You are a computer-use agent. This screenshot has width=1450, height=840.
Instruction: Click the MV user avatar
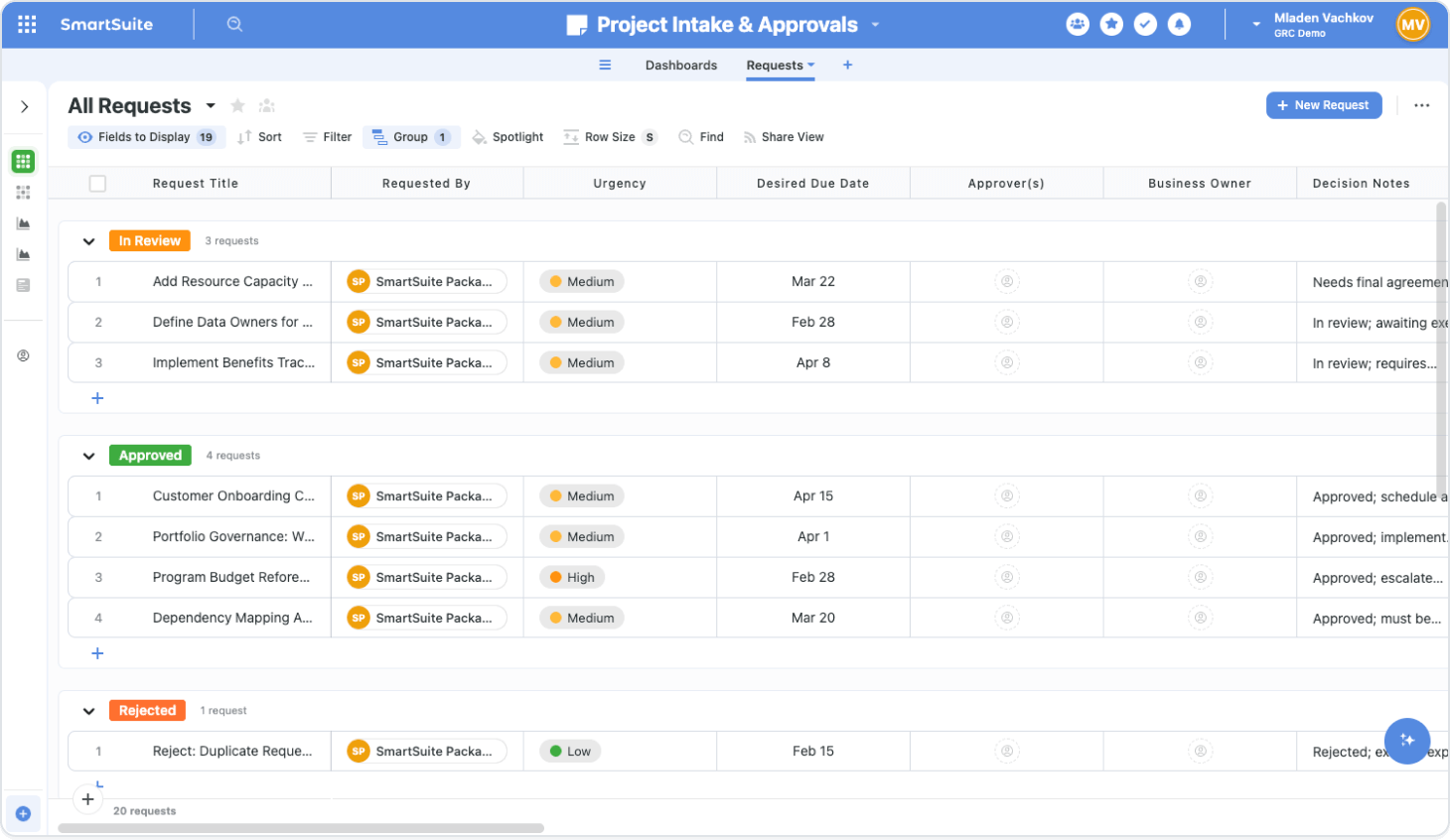[1412, 25]
